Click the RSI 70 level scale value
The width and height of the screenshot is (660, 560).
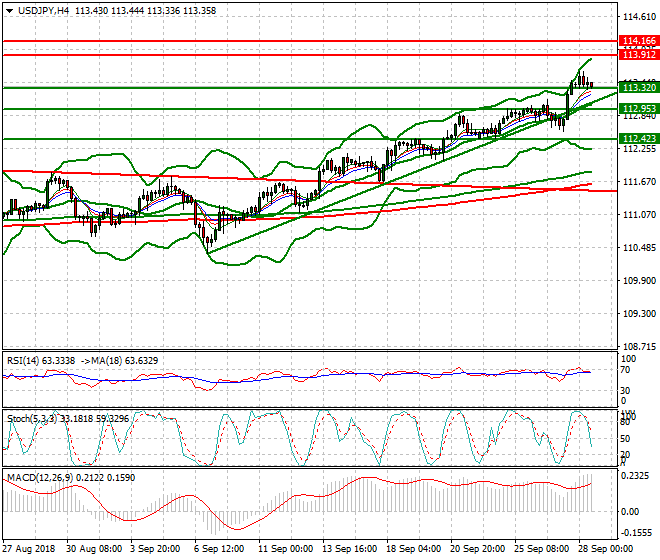point(625,370)
